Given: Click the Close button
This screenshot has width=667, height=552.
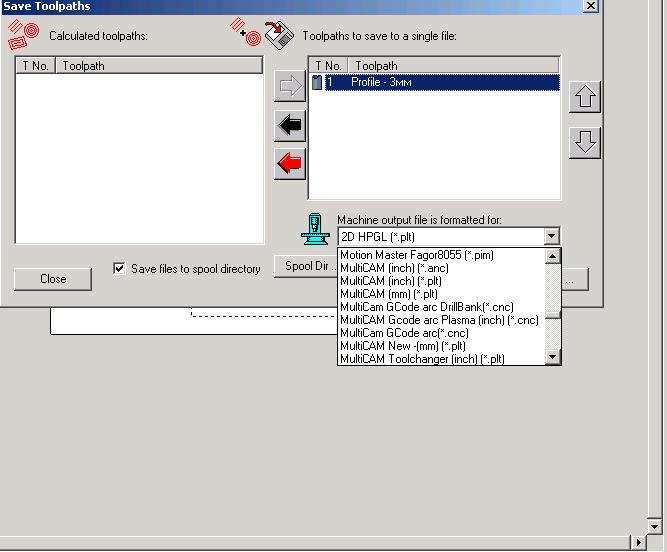Looking at the screenshot, I should (53, 279).
